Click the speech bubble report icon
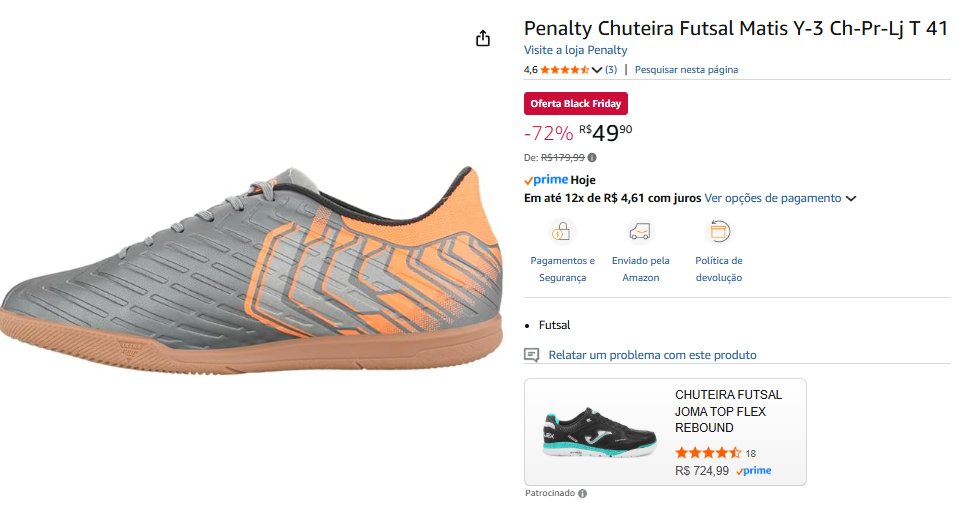 coord(532,355)
